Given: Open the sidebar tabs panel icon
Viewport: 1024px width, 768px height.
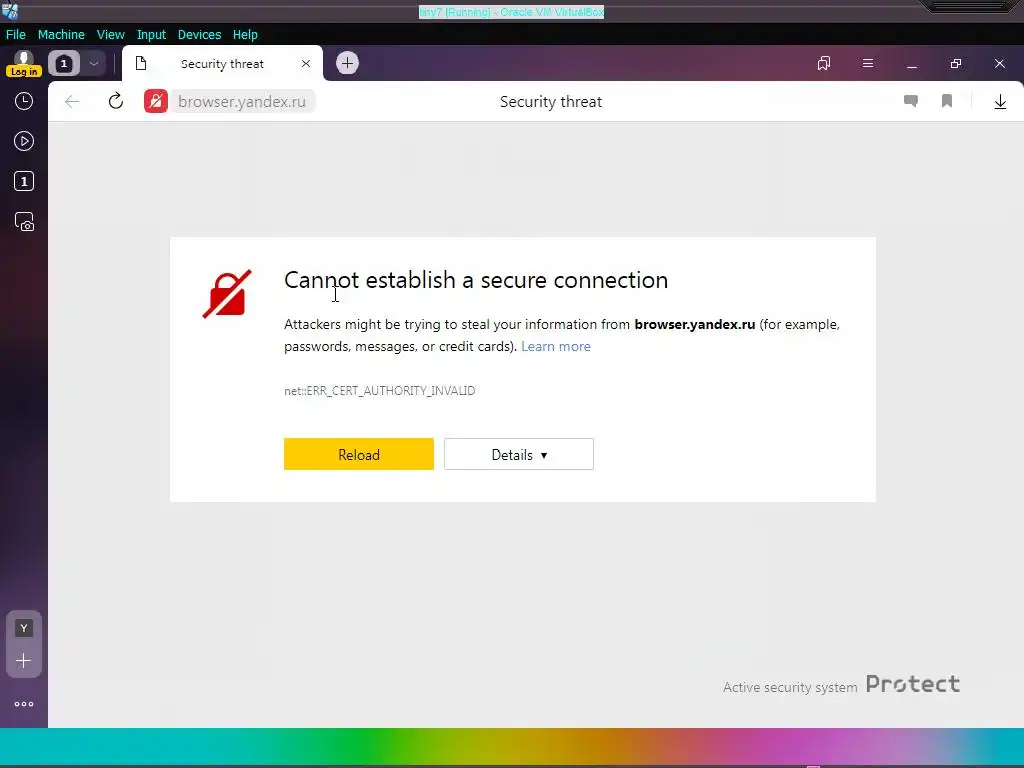Looking at the screenshot, I should tap(24, 182).
